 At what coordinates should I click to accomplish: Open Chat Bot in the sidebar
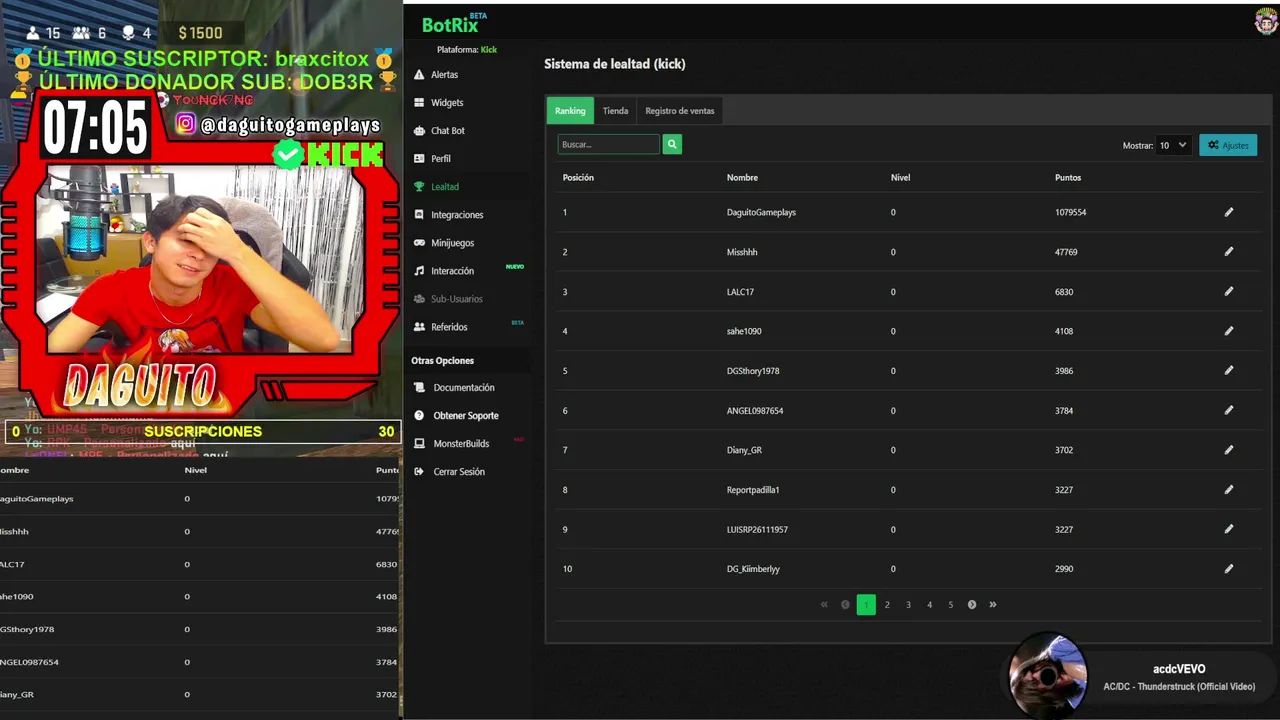coord(448,131)
